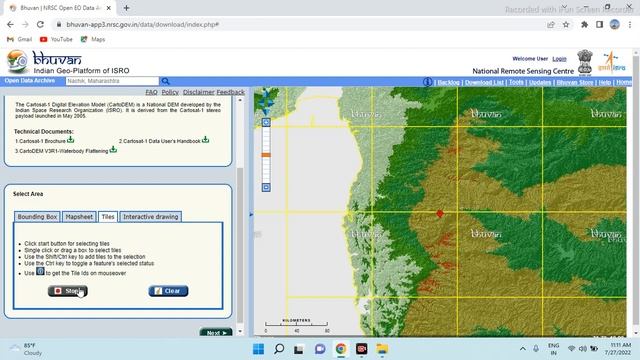Click the Next button
This screenshot has width=640, height=360.
pyautogui.click(x=216, y=333)
